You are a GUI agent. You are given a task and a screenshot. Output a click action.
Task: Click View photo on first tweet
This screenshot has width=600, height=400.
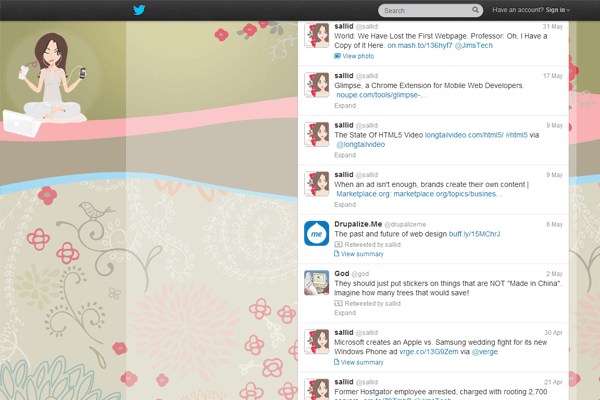point(358,56)
